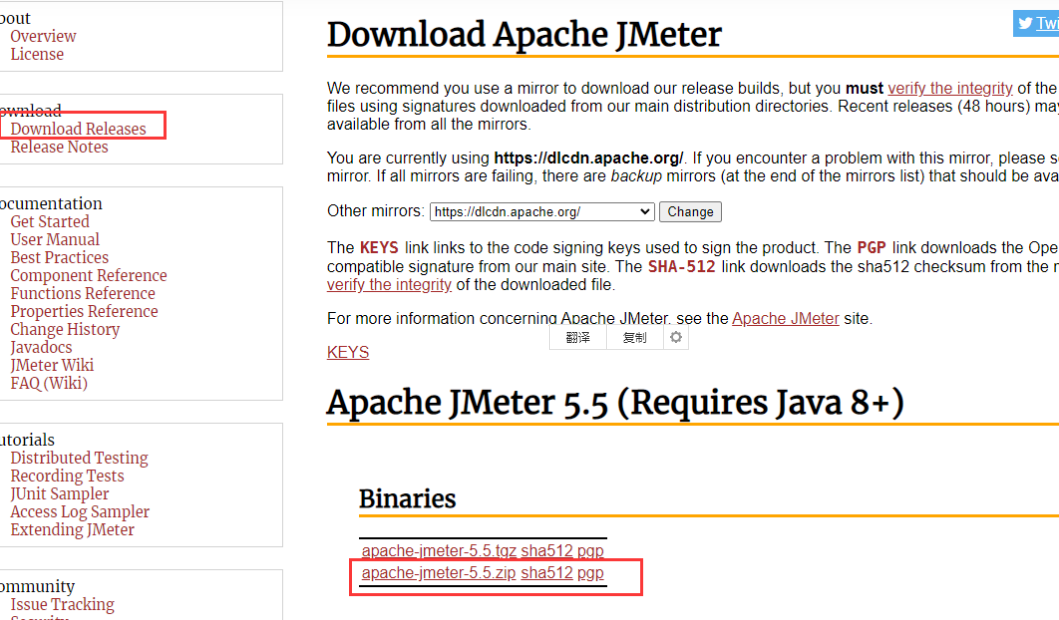1059x620 pixels.
Task: Open the Distributed Testing tutorial
Action: (x=79, y=458)
